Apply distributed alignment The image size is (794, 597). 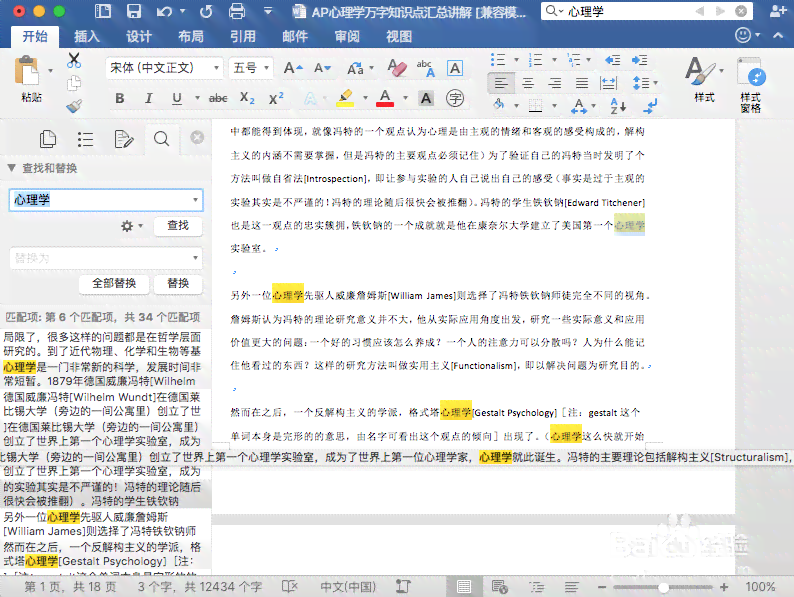tap(608, 83)
